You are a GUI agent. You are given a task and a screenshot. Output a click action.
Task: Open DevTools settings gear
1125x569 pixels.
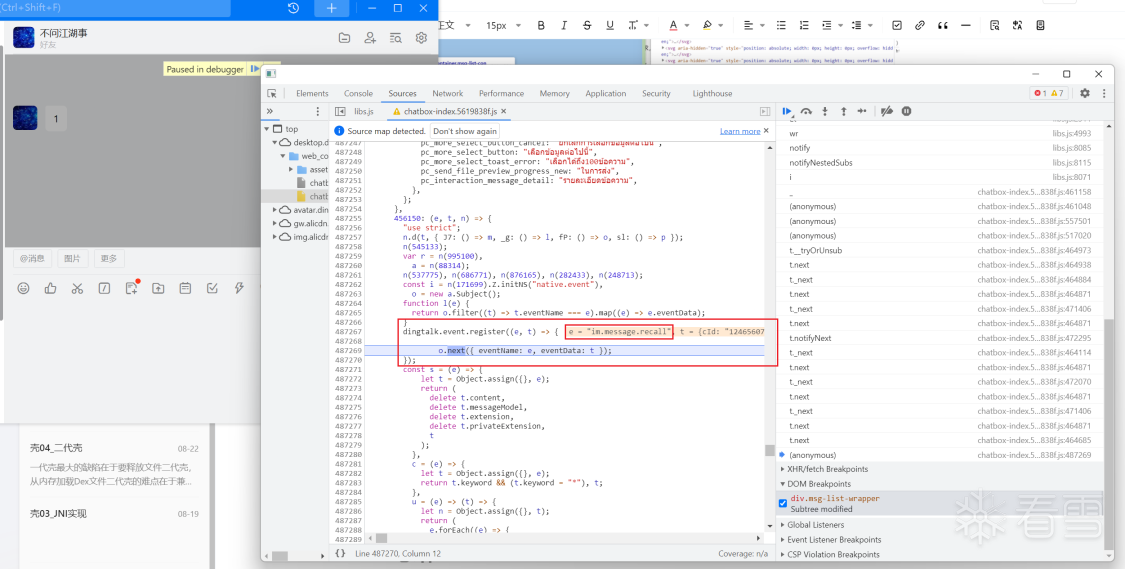coord(1086,93)
